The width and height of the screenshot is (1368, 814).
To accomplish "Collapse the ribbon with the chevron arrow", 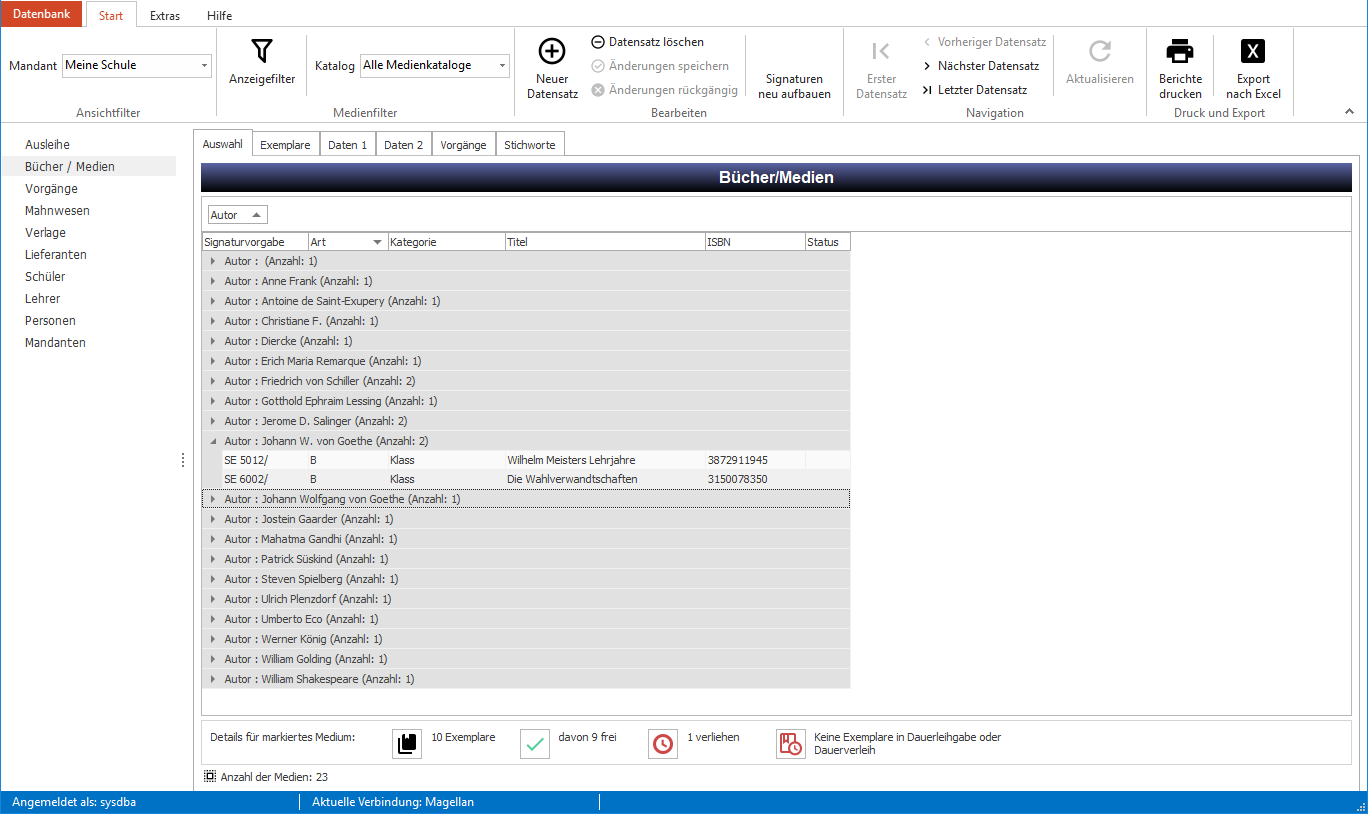I will (x=1349, y=112).
